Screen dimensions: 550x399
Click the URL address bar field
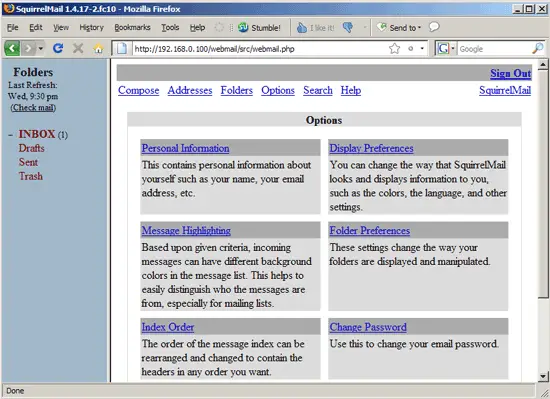[260, 49]
